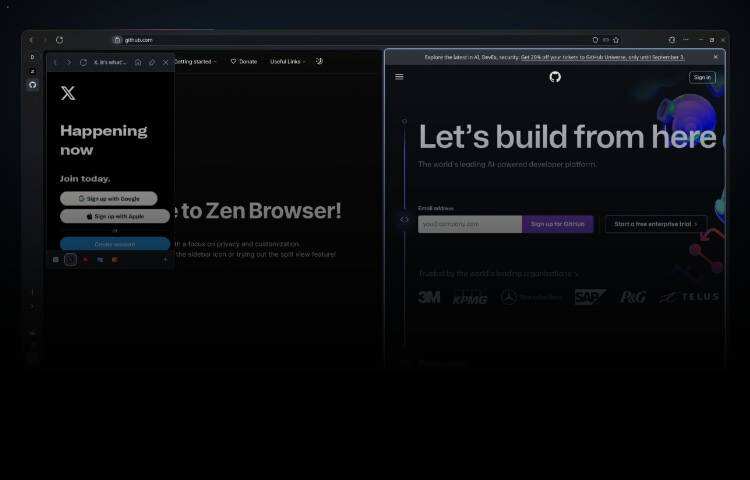
Task: Toggle the website dark mode theme icon
Action: point(319,61)
